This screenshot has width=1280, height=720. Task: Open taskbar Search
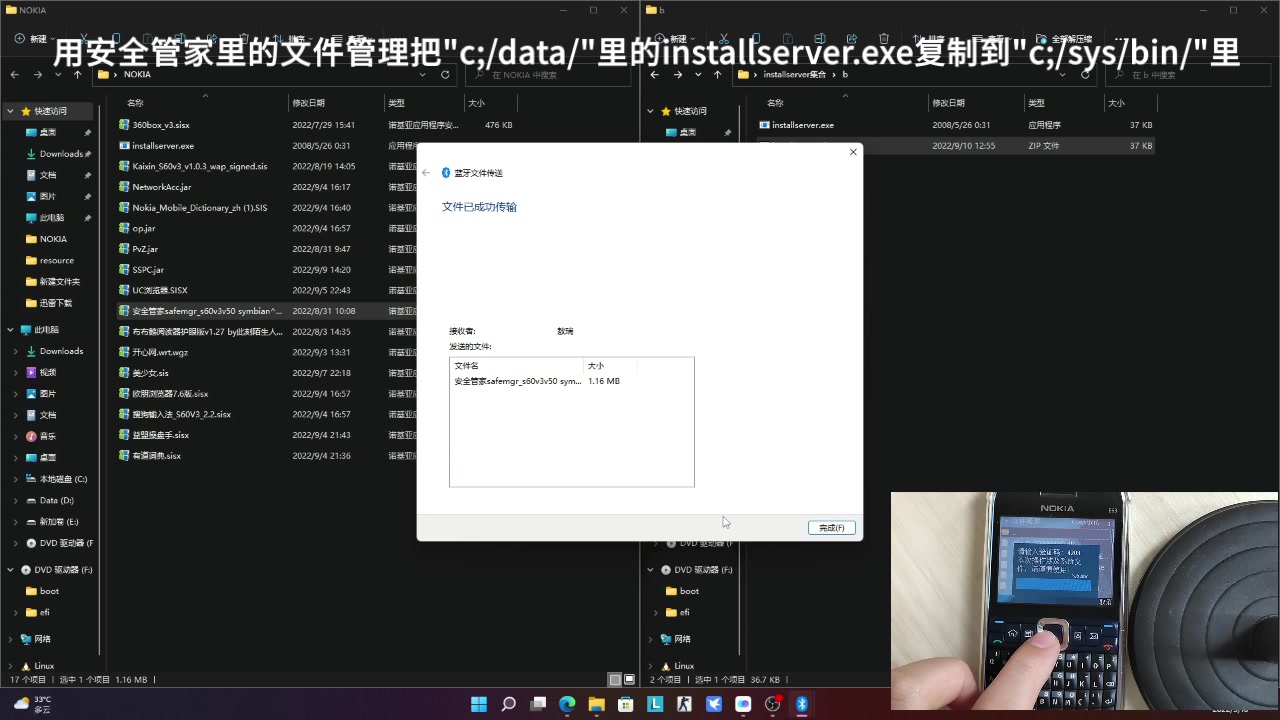click(508, 704)
